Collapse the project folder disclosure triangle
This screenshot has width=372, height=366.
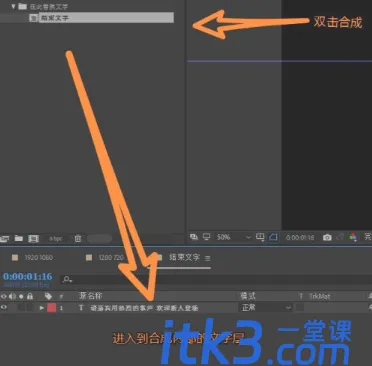tap(13, 6)
